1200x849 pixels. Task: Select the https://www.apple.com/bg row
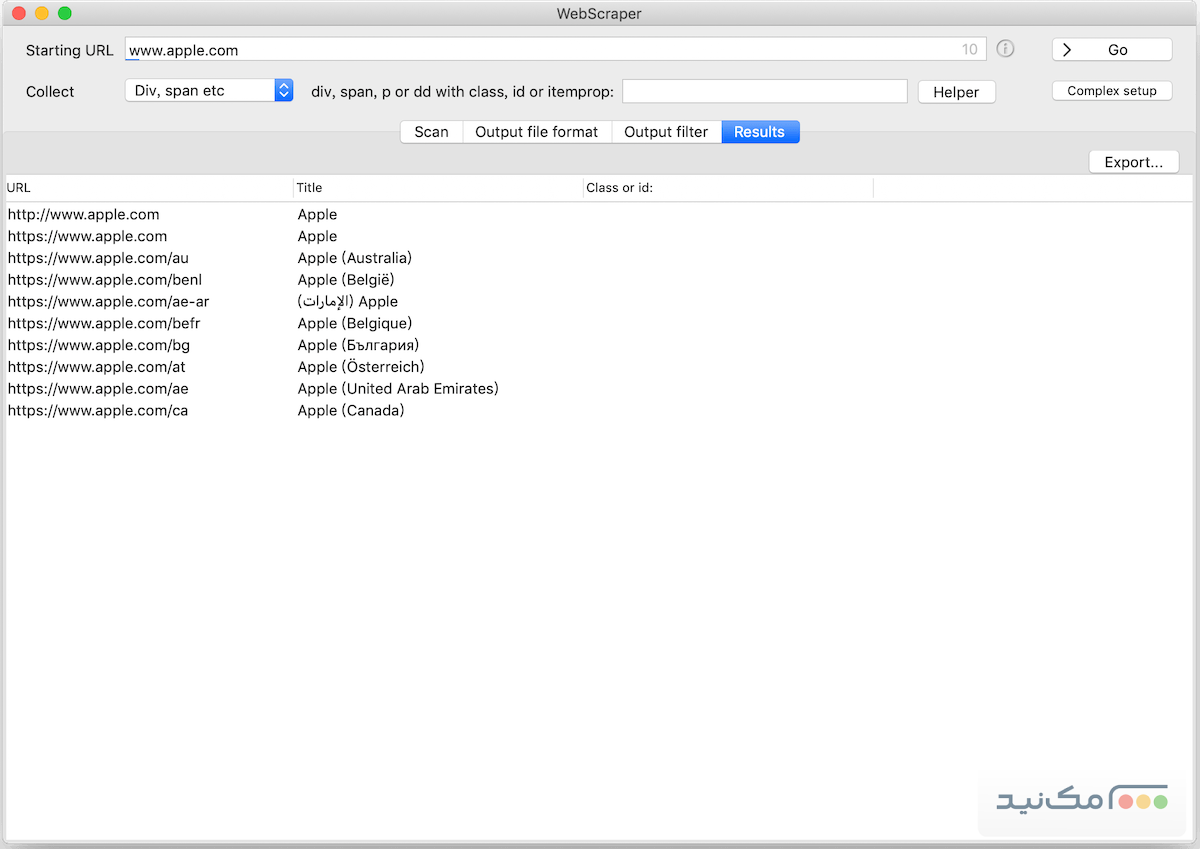click(98, 345)
